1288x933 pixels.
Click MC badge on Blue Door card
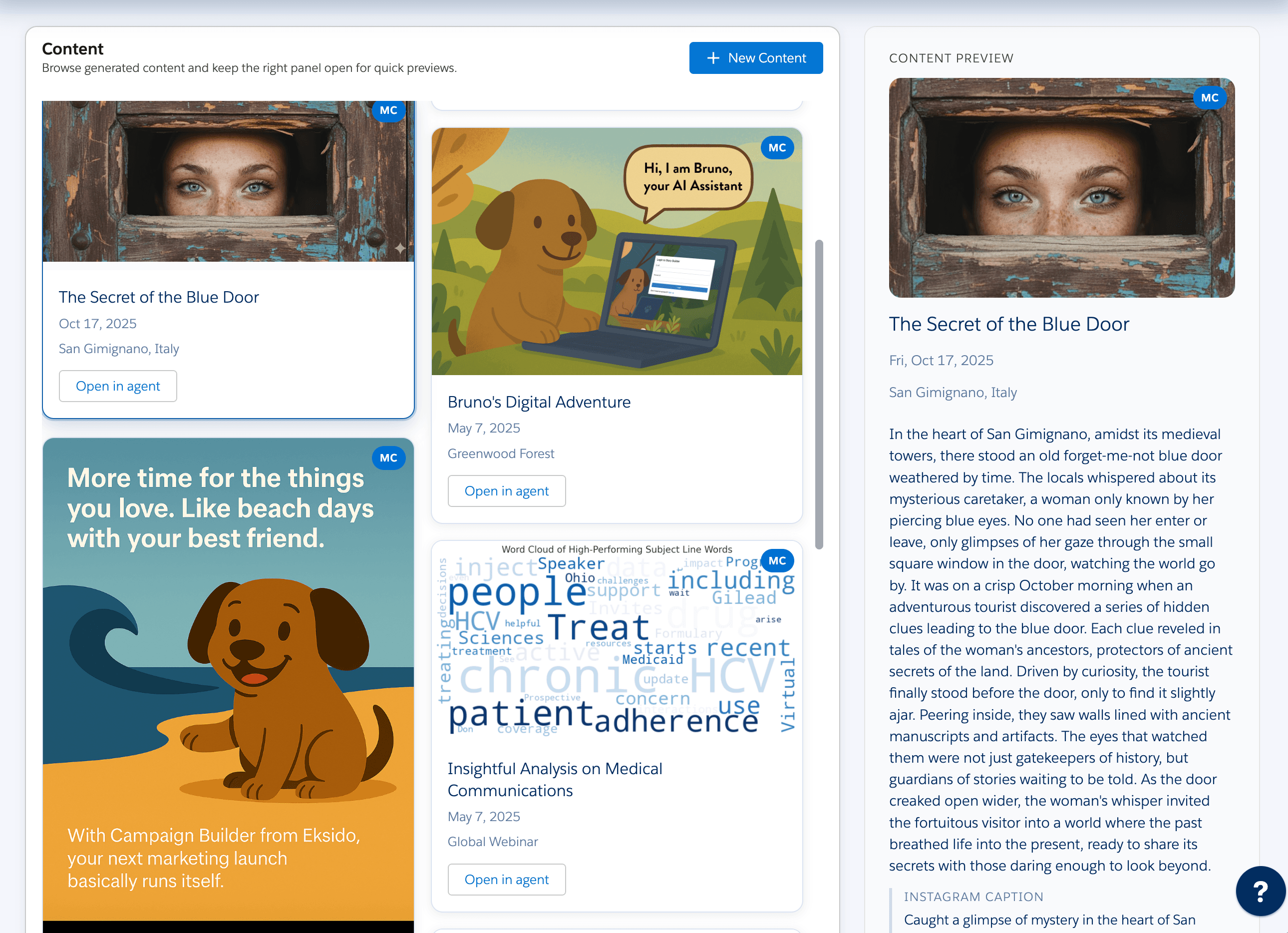coord(388,110)
